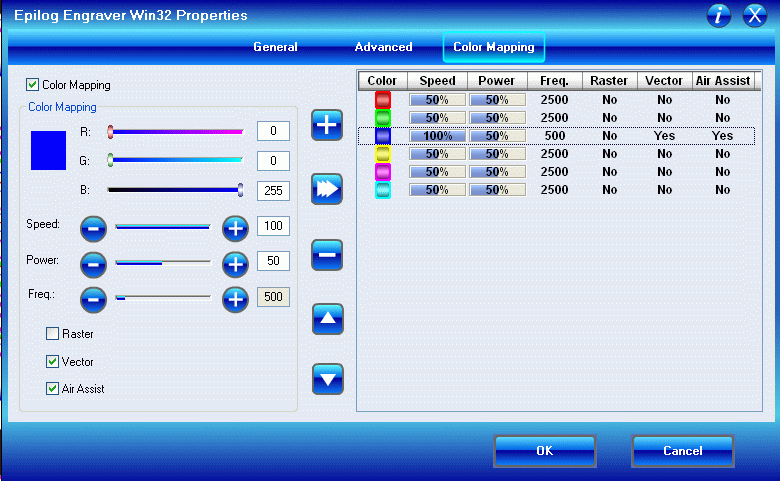Uncheck the Air Assist checkbox
780x481 pixels.
click(52, 388)
